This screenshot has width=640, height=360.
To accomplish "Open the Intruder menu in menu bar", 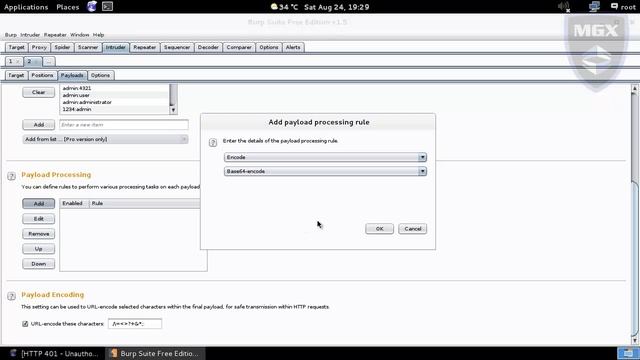I will click(x=30, y=35).
